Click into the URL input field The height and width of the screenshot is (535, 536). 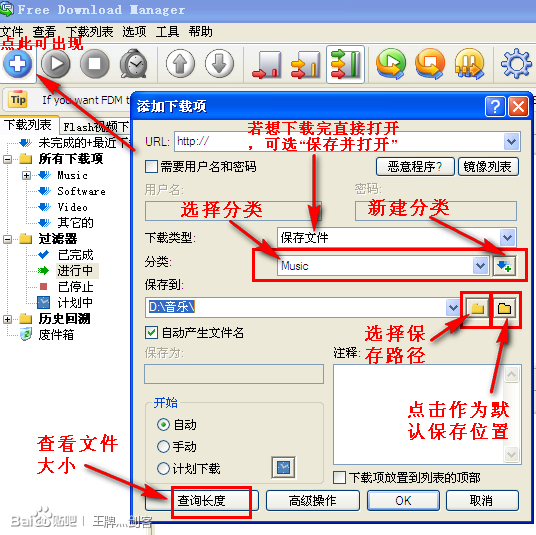pos(338,141)
